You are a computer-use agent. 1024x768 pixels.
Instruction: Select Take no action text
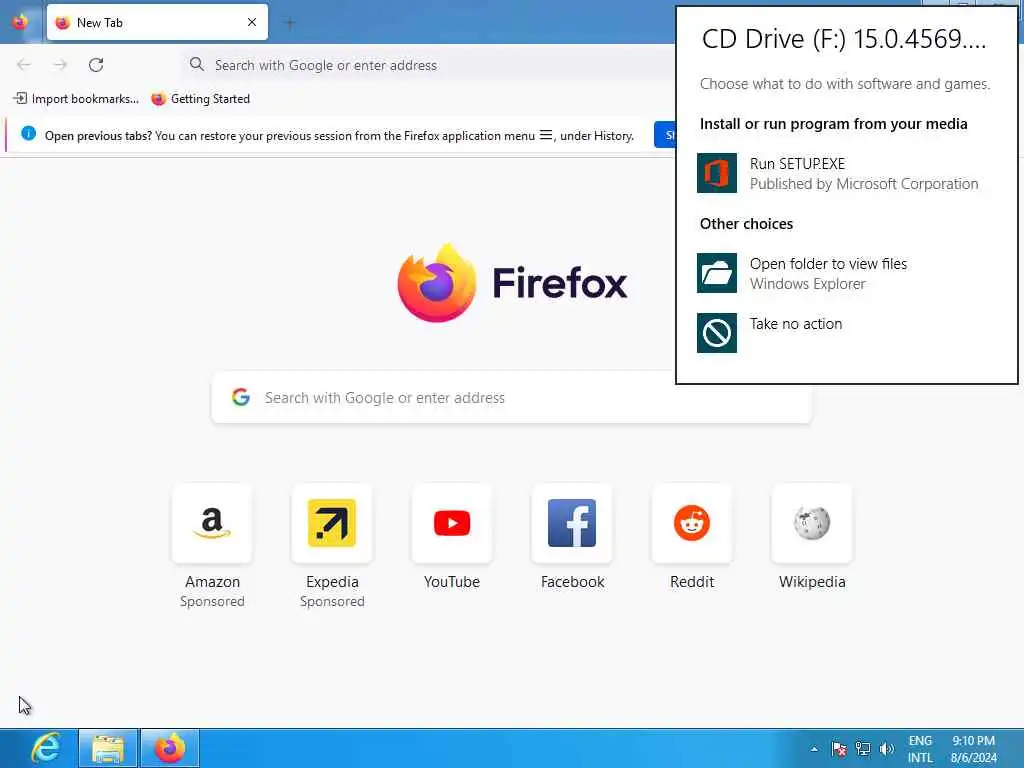pyautogui.click(x=795, y=324)
